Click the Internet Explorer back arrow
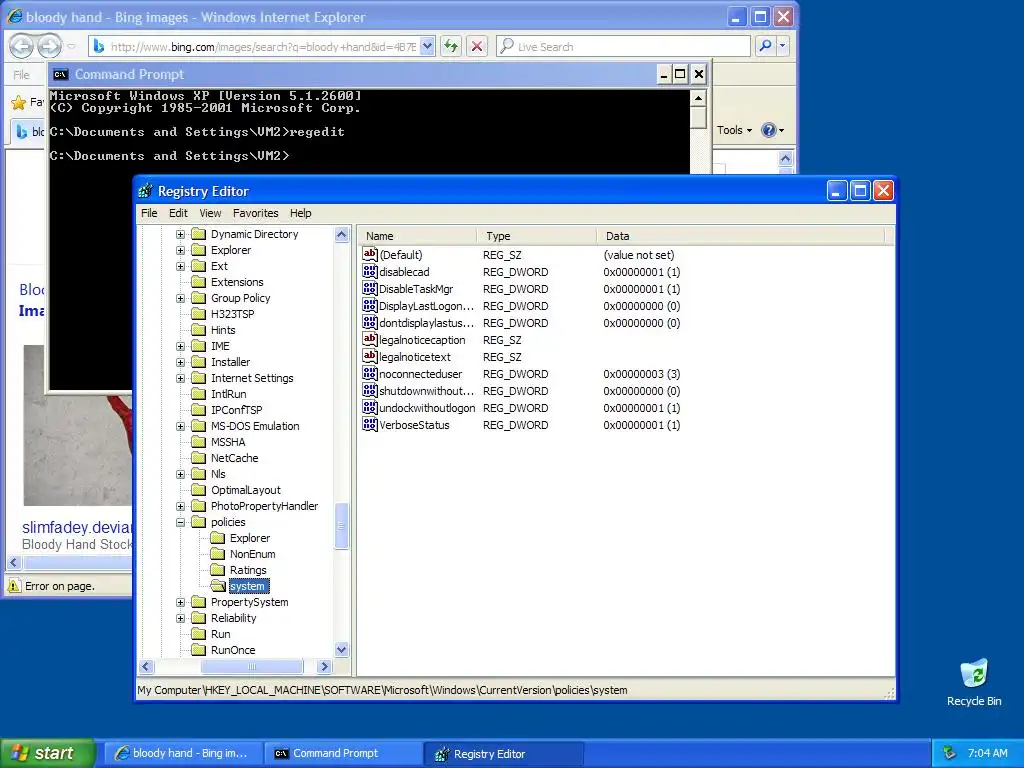 coord(22,46)
